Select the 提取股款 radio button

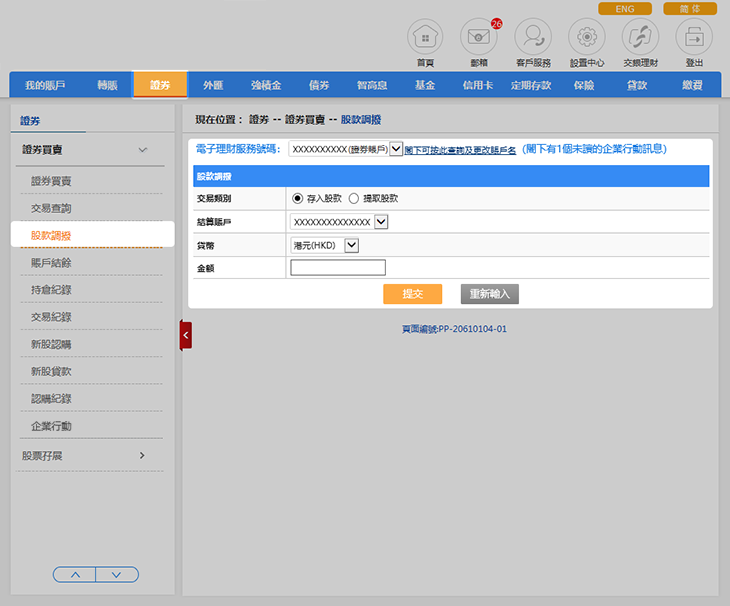point(354,198)
